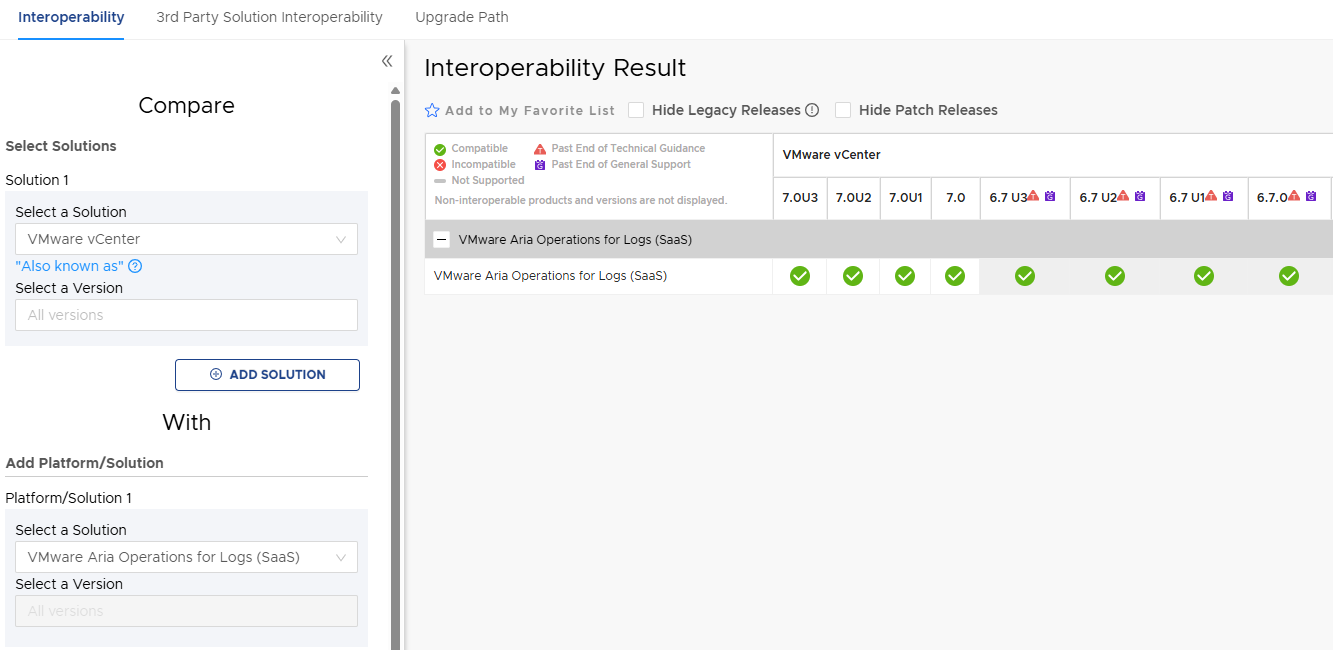The height and width of the screenshot is (650, 1333).
Task: Switch to 3rd Party Solution Interoperability tab
Action: click(269, 17)
